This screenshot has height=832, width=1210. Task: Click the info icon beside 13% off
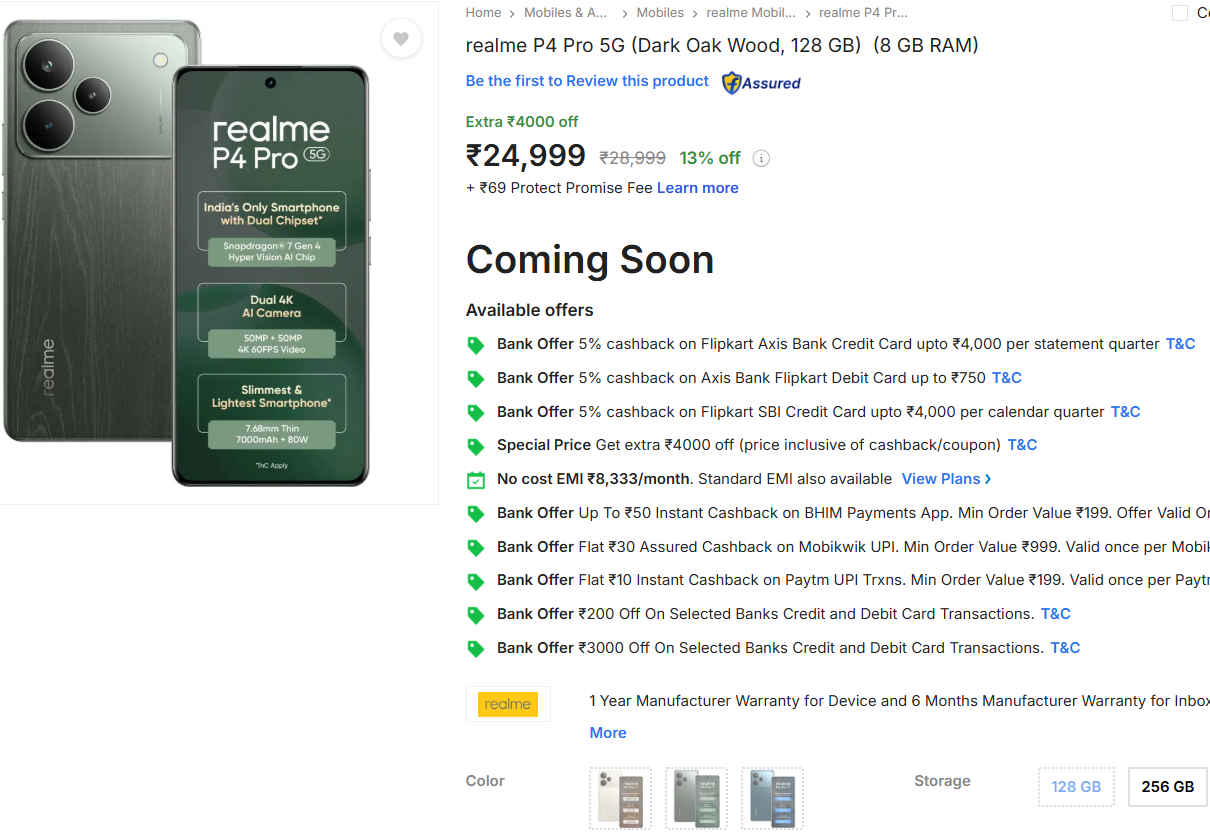pos(761,158)
